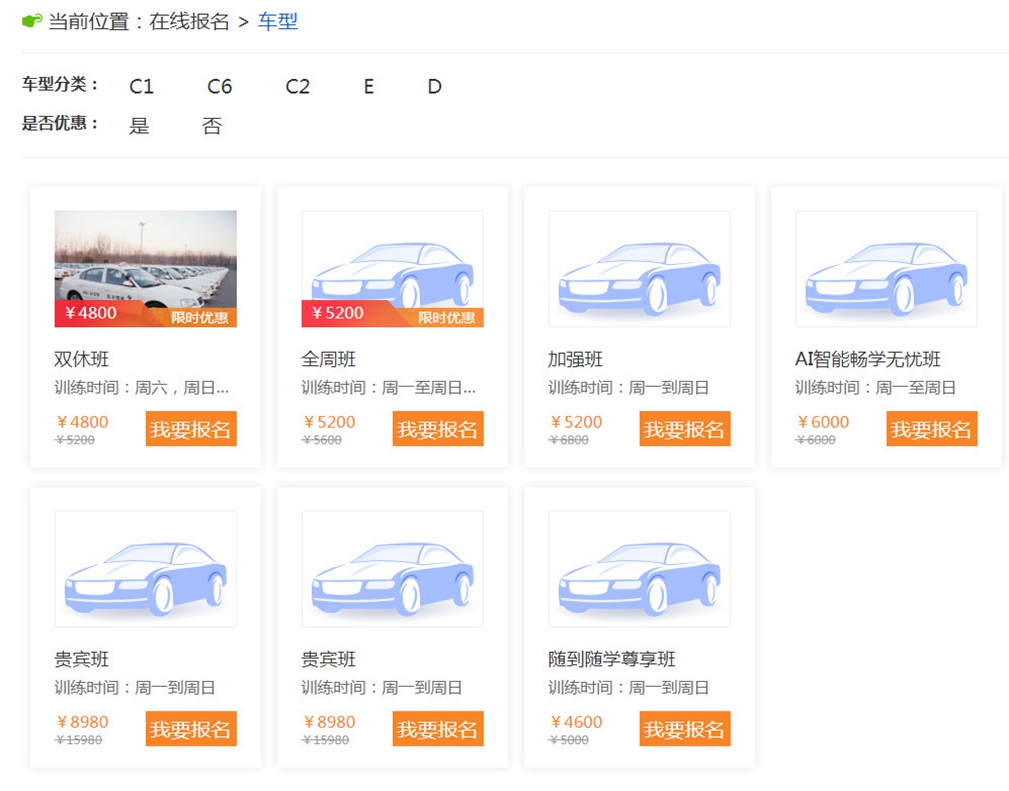Viewport: 1009px width, 791px height.
Task: Click 我要报名 for the 双休班 class
Action: [191, 429]
